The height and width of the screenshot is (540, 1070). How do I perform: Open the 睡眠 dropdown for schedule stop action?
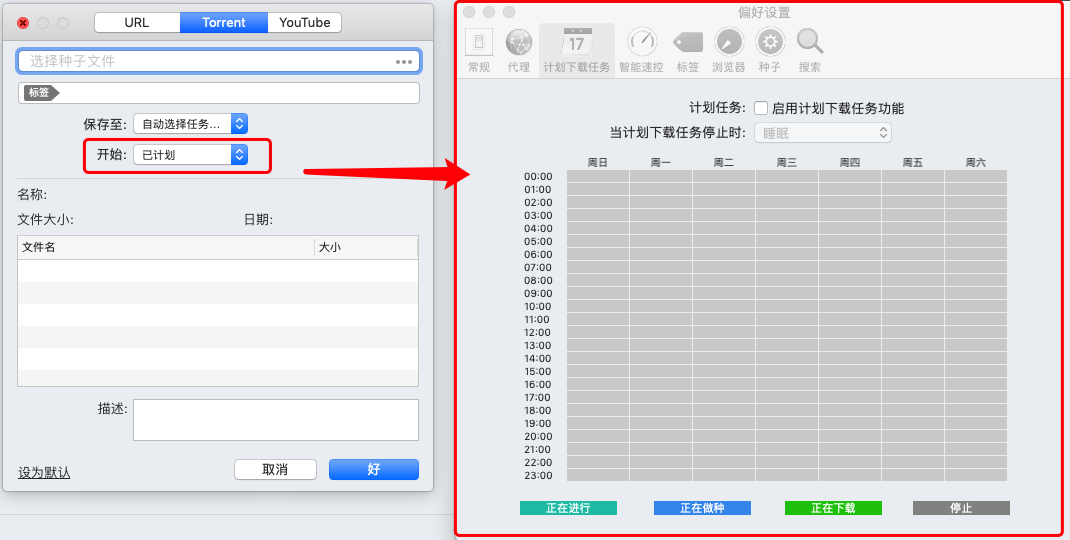tap(823, 133)
